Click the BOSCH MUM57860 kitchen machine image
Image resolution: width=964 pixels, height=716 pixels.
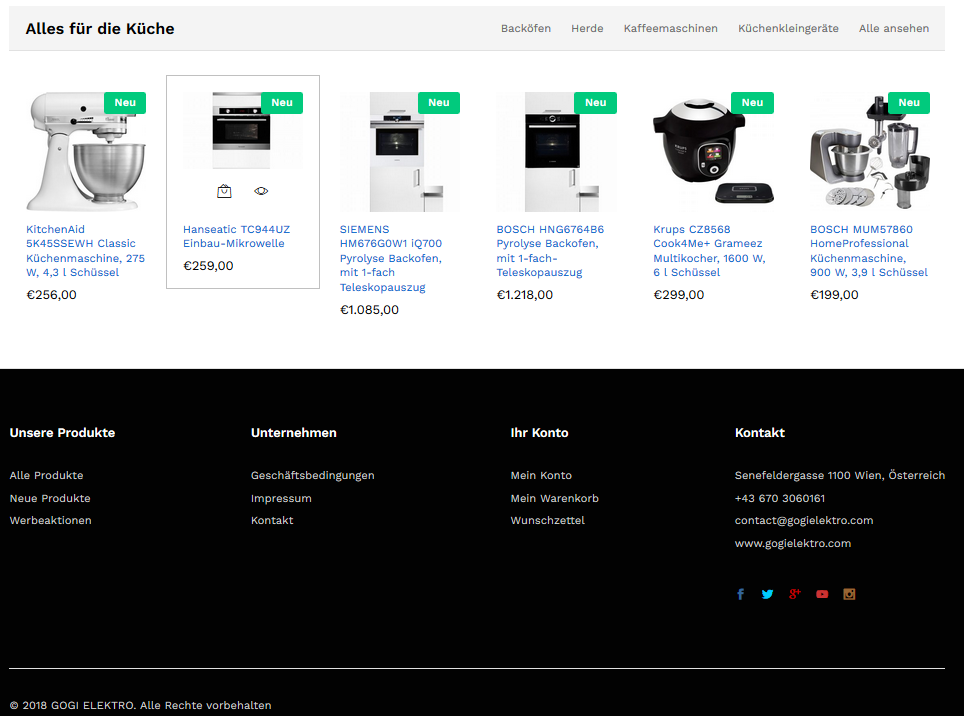point(870,152)
